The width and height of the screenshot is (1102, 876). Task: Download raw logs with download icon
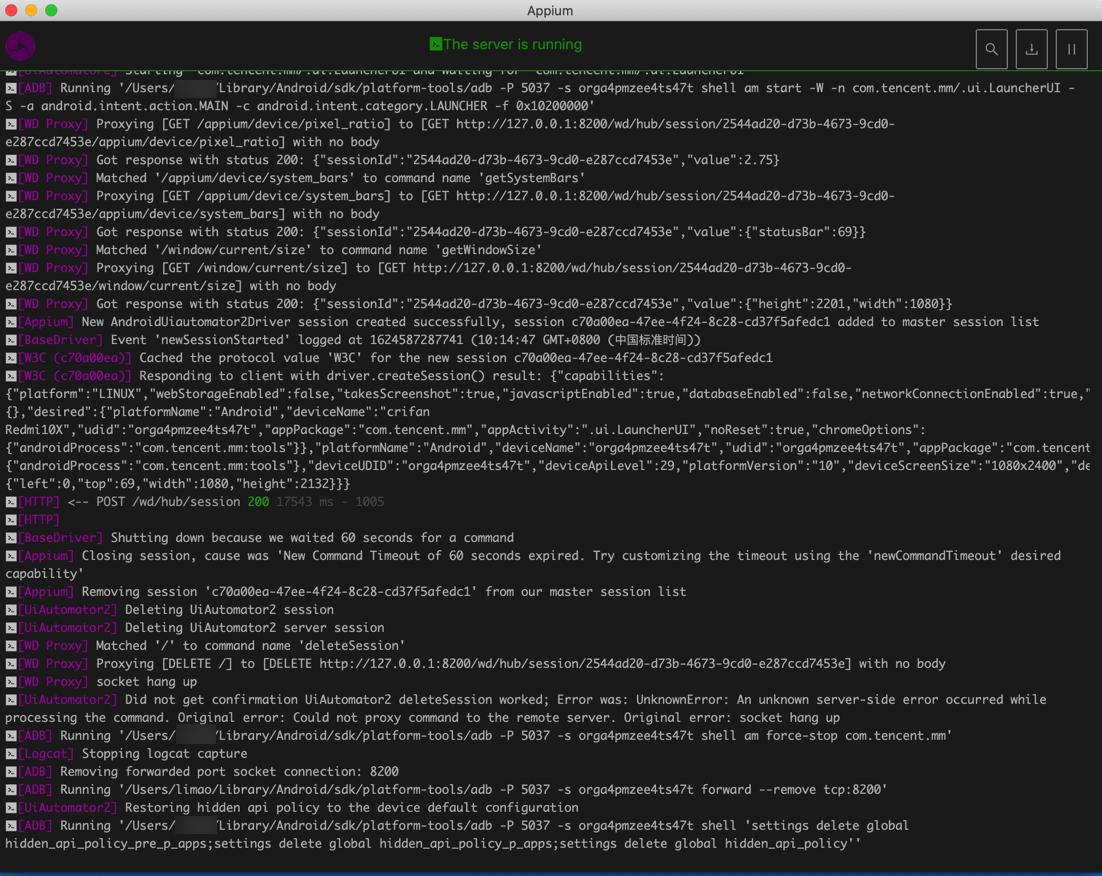1031,49
